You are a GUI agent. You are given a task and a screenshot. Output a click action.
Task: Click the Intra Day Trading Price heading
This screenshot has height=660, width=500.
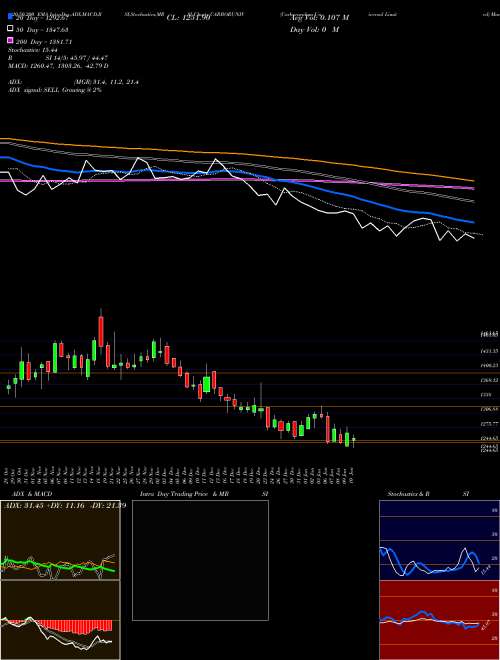click(184, 494)
